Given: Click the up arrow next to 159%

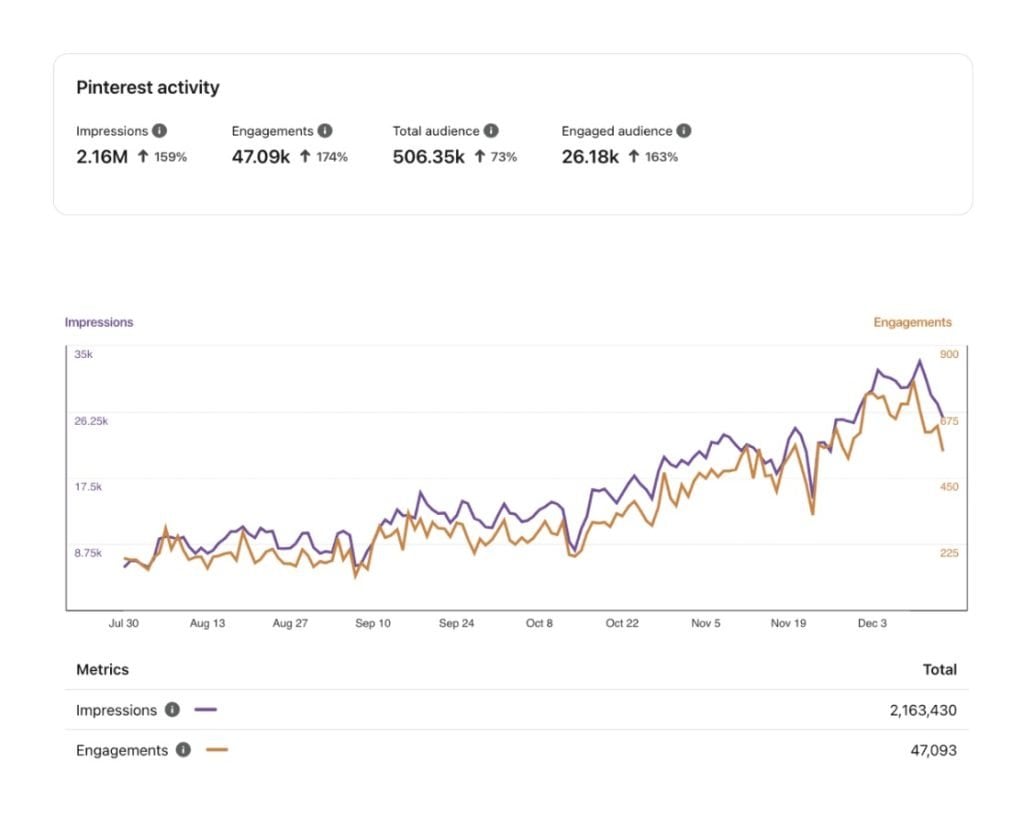Looking at the screenshot, I should (141, 157).
